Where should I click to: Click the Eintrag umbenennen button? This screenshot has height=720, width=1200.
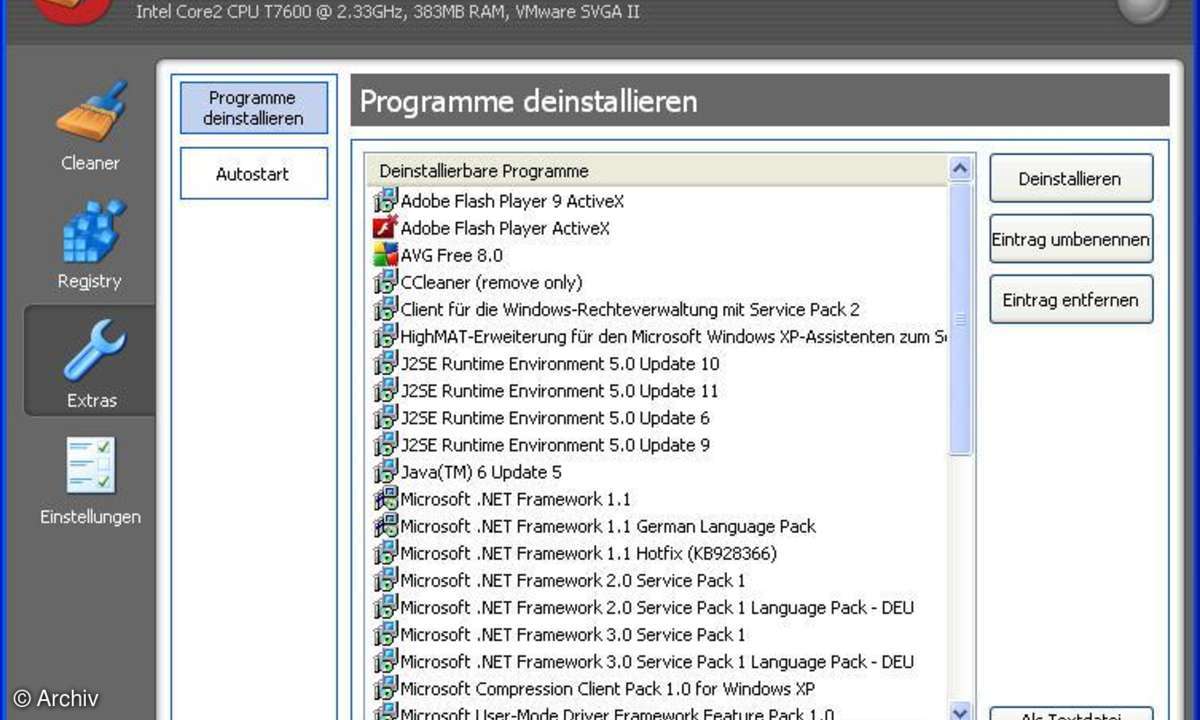tap(1071, 240)
